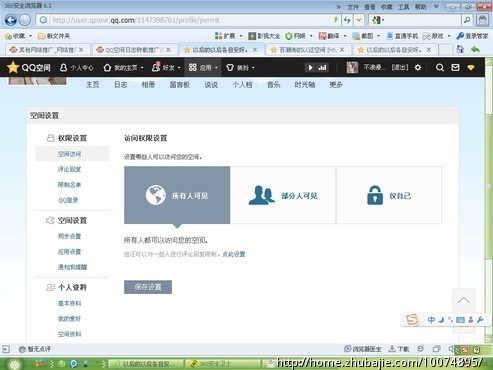Screen dimensions: 493x370
Task: Open the 相册 tab
Action: point(148,85)
